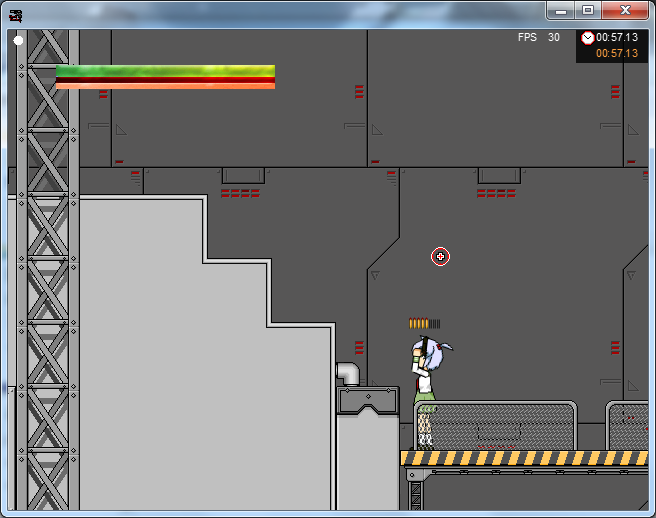Maximize the game window

588,10
